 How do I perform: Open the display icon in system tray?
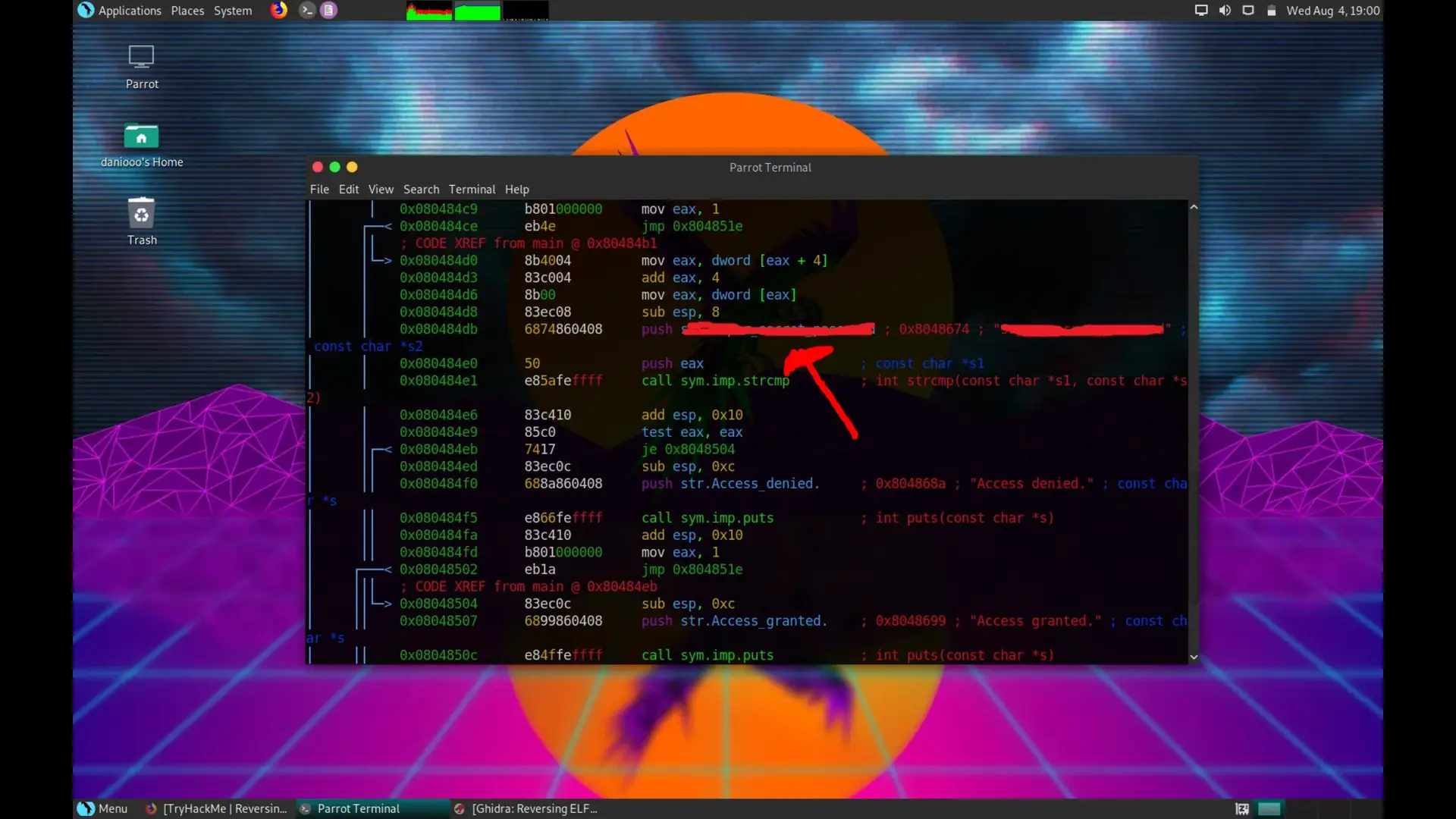1201,11
